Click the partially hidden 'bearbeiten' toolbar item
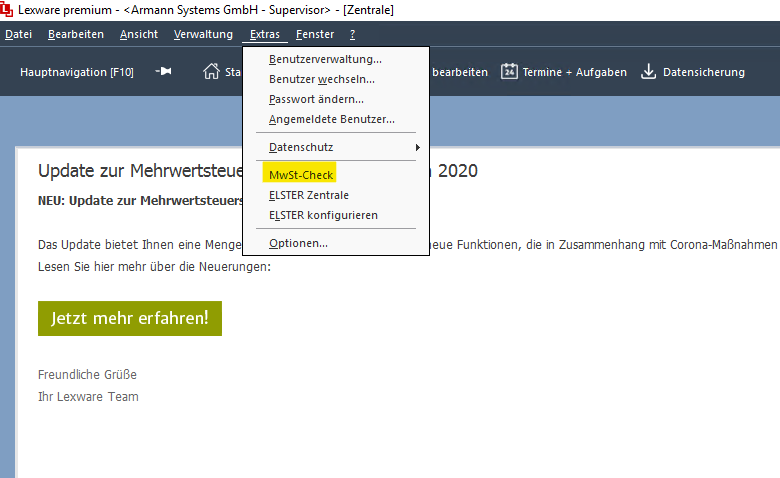Screen dimensions: 780x478 (x=460, y=72)
